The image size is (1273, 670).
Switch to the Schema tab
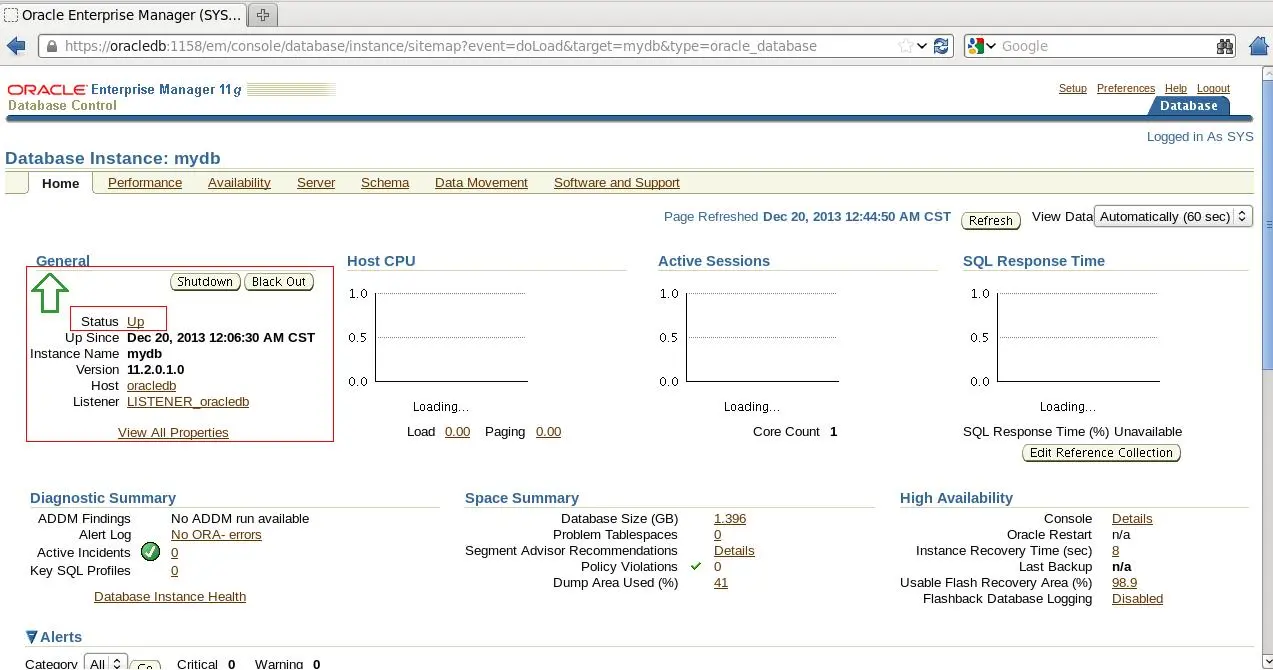pyautogui.click(x=385, y=183)
